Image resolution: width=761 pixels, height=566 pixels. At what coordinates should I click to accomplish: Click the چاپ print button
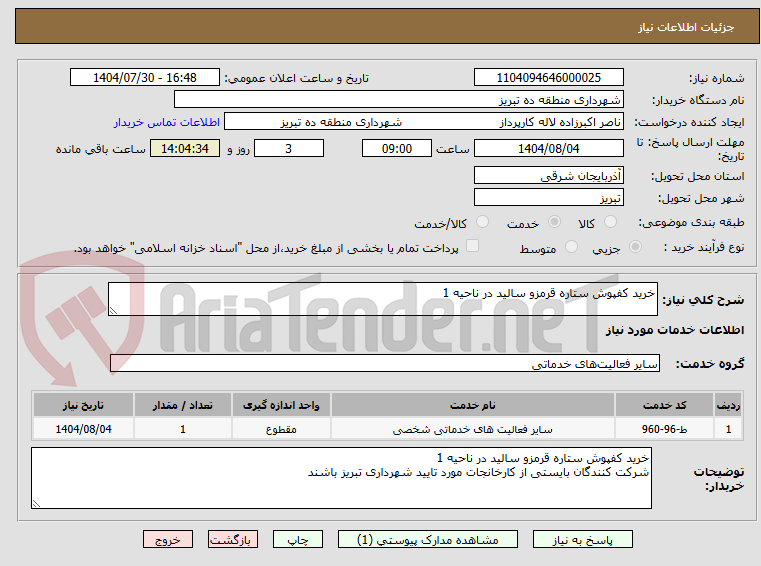coord(298,539)
